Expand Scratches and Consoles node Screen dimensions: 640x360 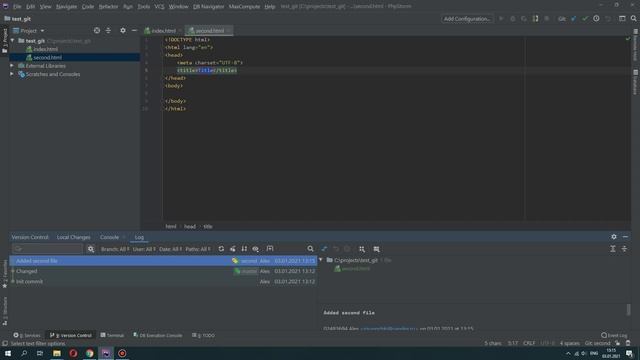[12, 74]
